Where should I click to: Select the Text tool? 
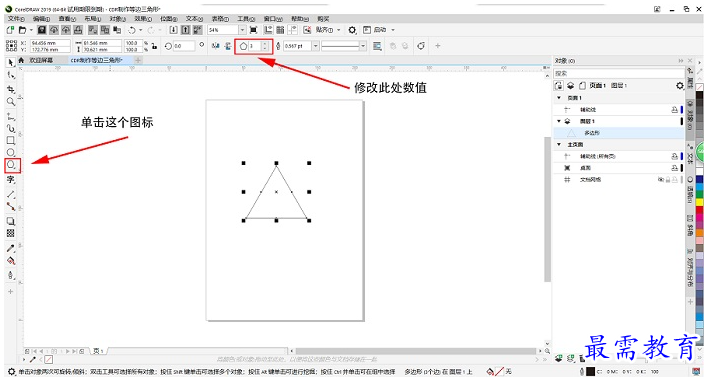11,180
